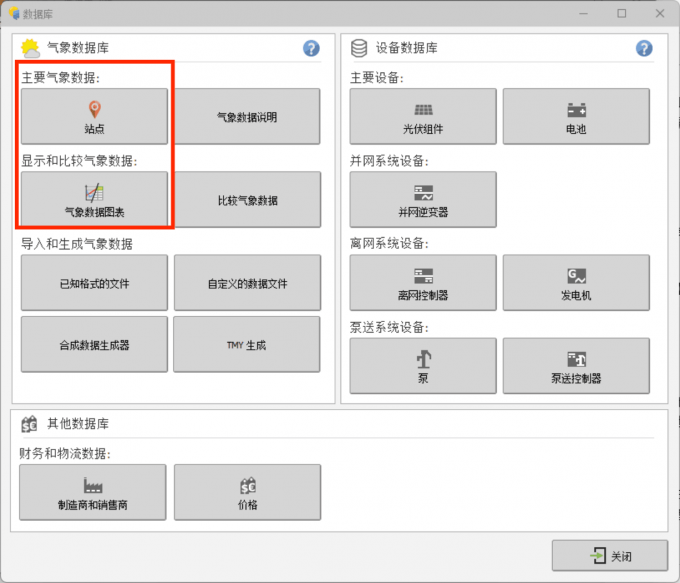Click the TMY 生成 button
The image size is (680, 583).
[x=247, y=344]
